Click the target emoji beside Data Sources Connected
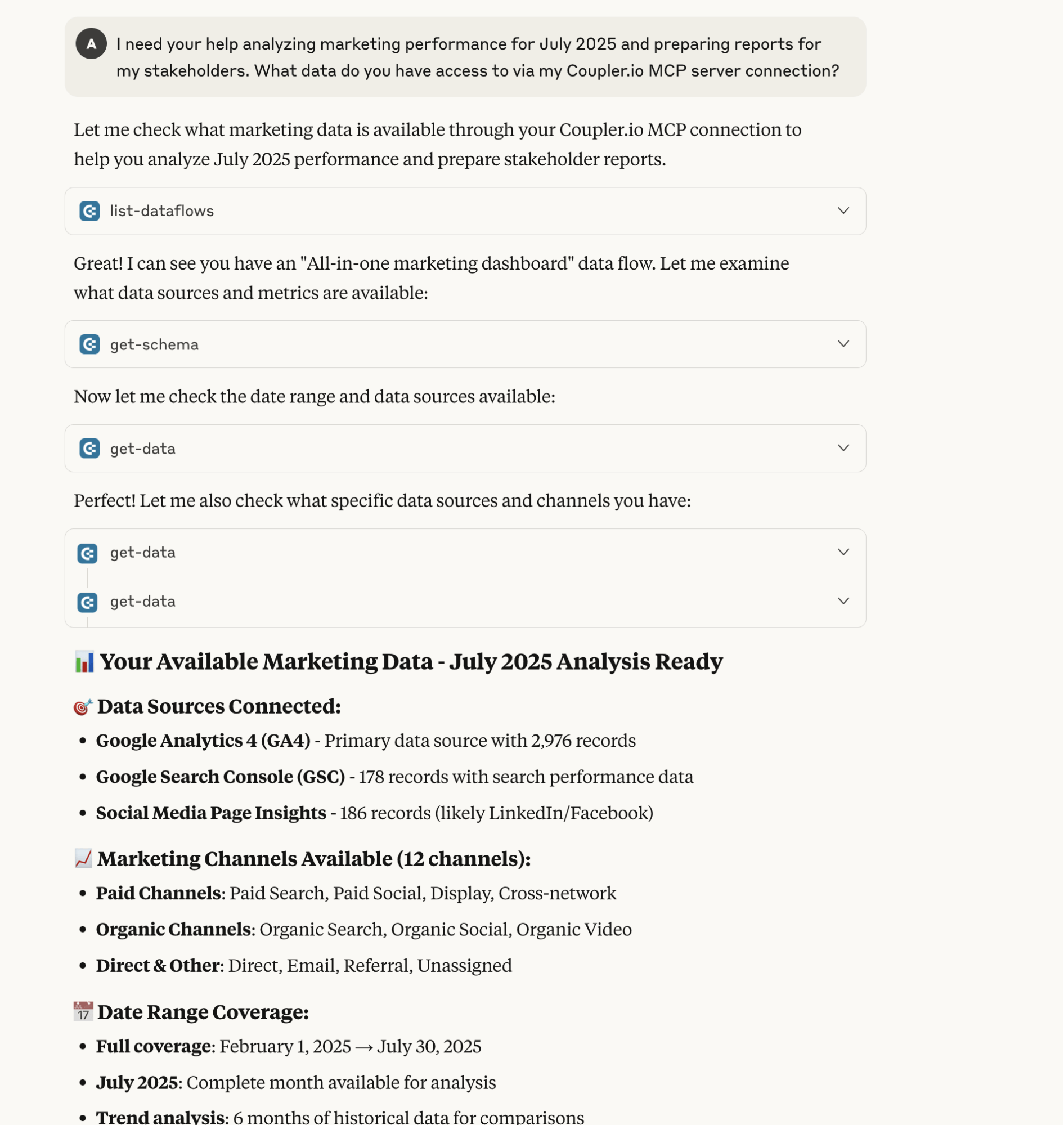The height and width of the screenshot is (1125, 1064). [83, 707]
